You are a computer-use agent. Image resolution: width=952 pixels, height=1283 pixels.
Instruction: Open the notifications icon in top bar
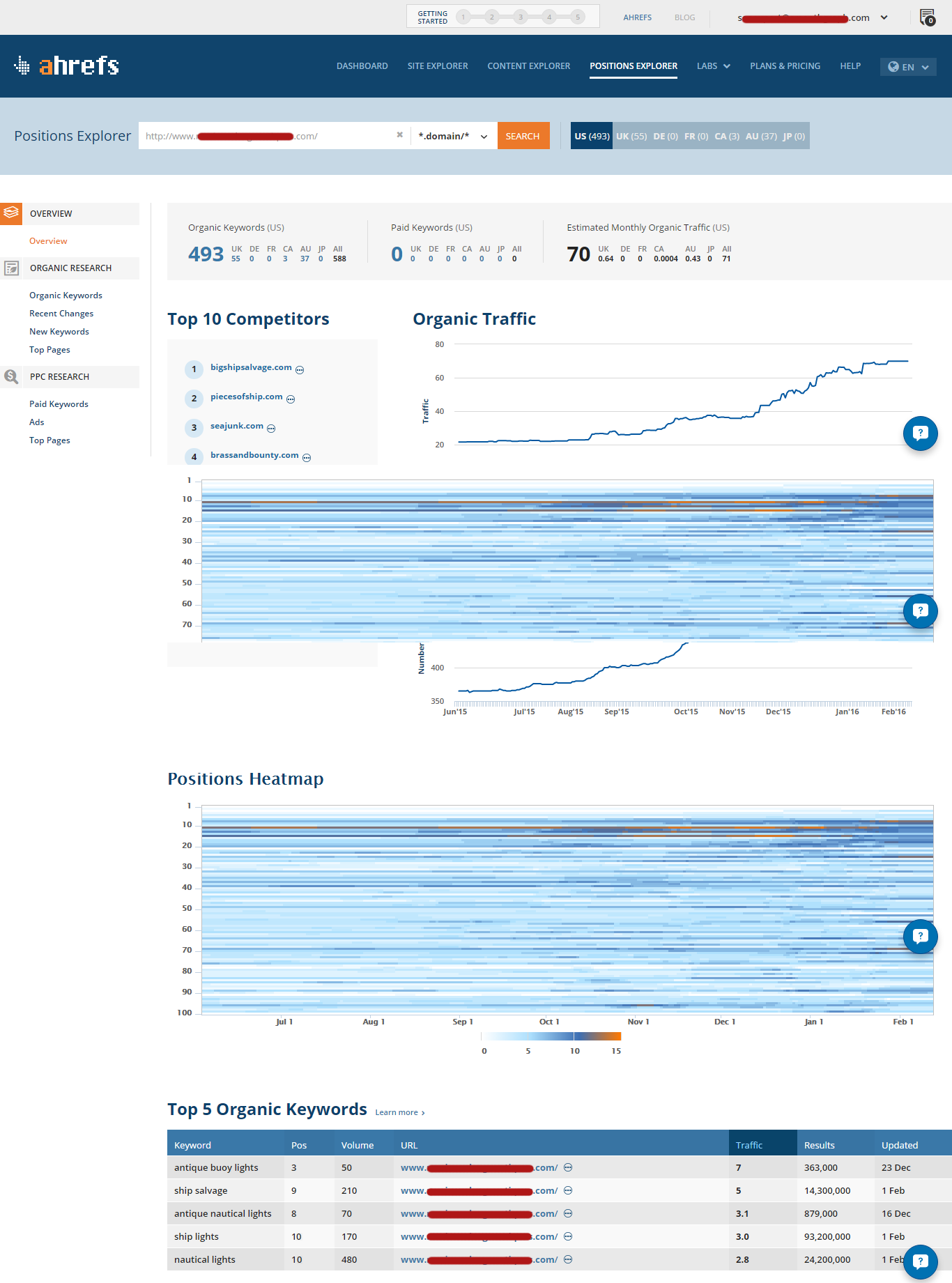[x=927, y=17]
